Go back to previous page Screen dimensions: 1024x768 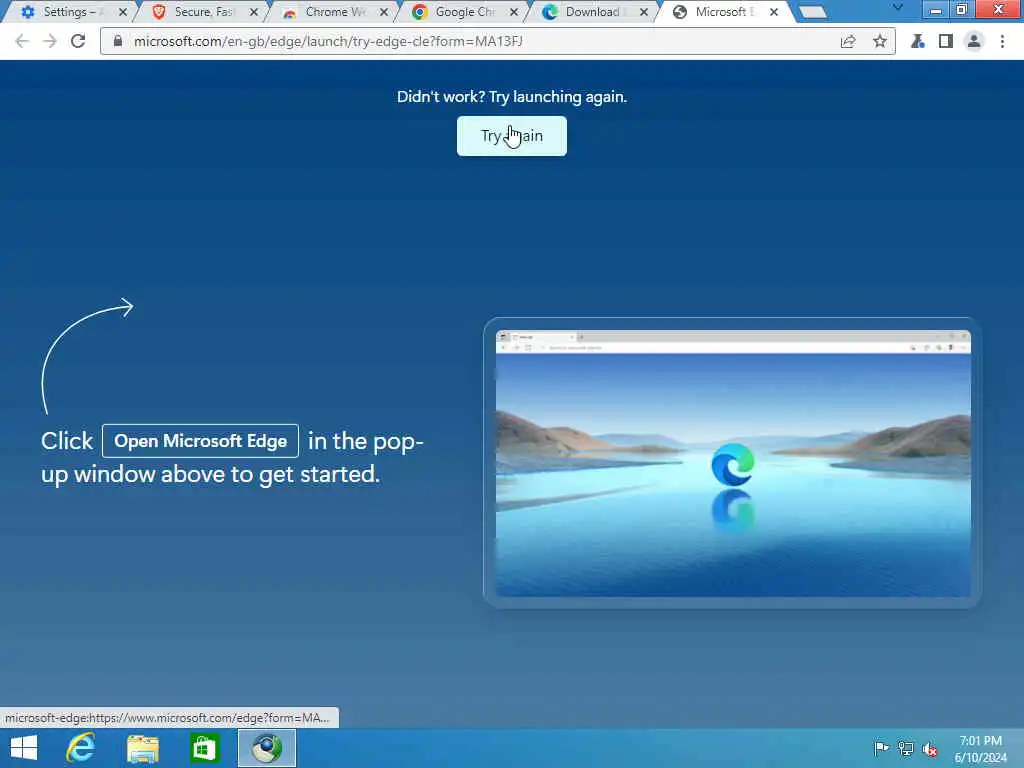coord(22,41)
